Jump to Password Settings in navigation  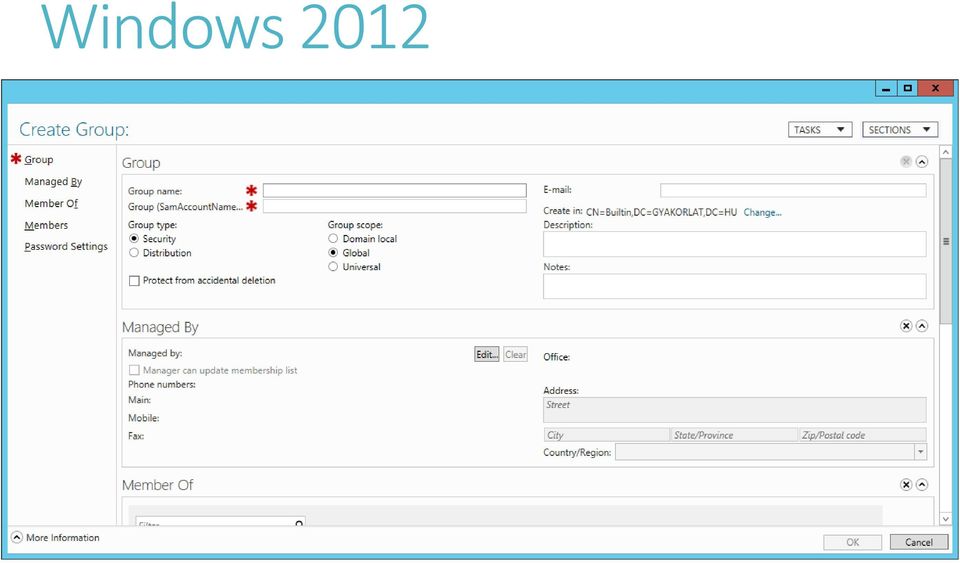(x=66, y=247)
